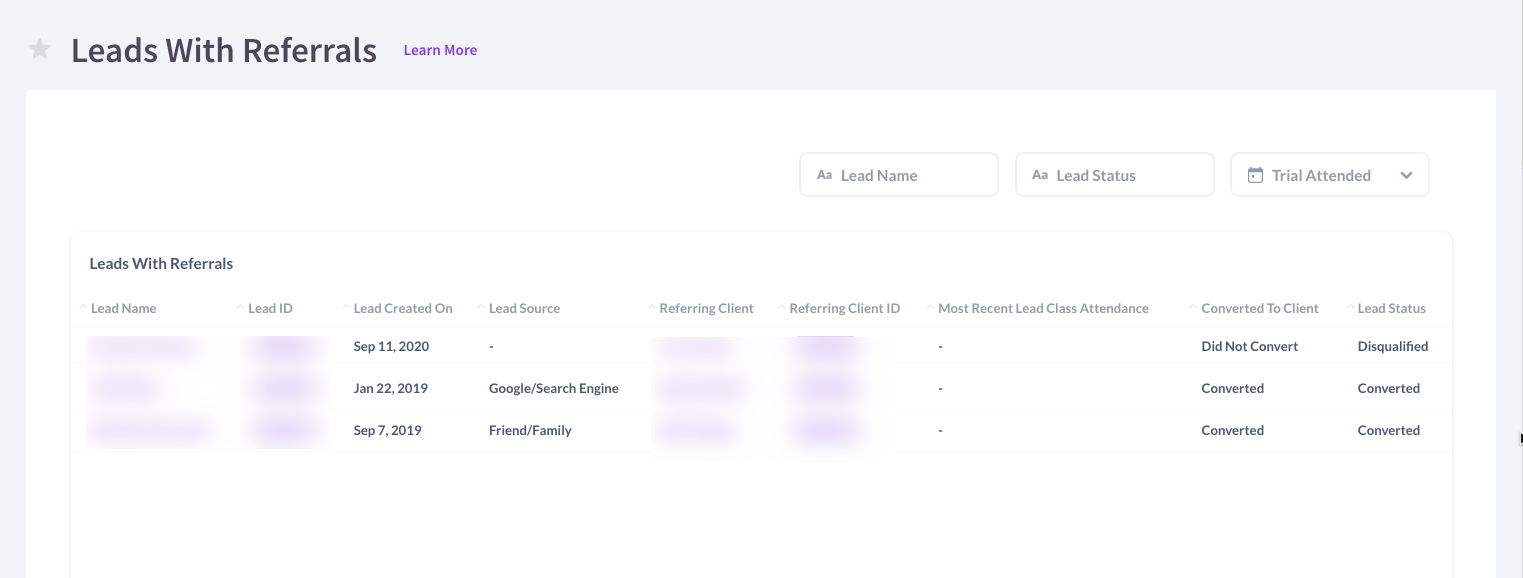Click the Sep 7, 2019 date cell

387,430
